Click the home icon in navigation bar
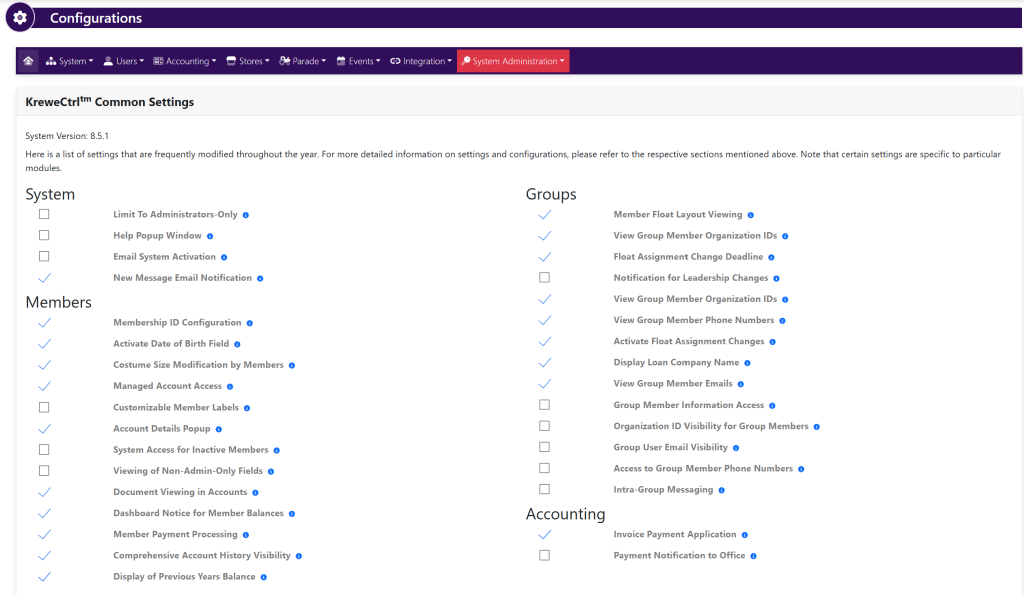Screen dimensions: 1024x595 click(x=28, y=61)
